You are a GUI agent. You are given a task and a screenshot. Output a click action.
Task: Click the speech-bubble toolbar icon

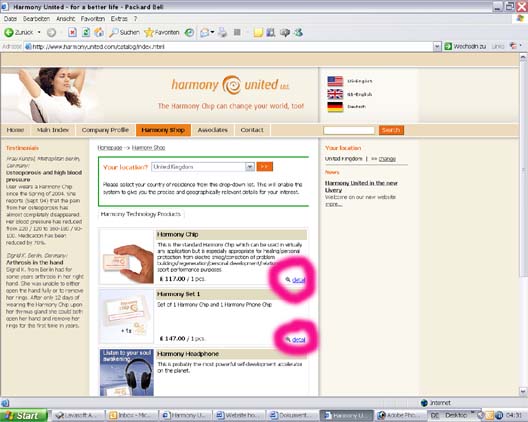tap(285, 32)
